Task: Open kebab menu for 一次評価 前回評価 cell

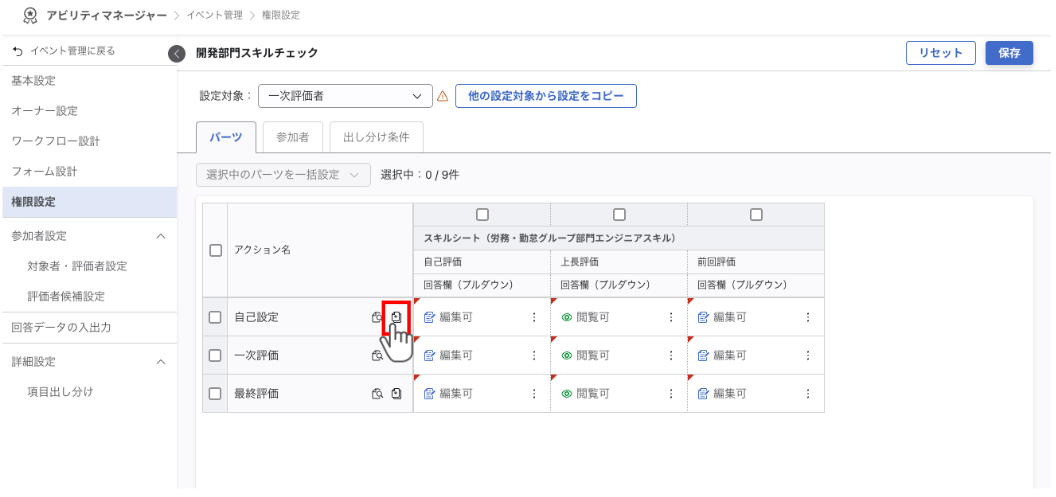Action: pos(808,356)
